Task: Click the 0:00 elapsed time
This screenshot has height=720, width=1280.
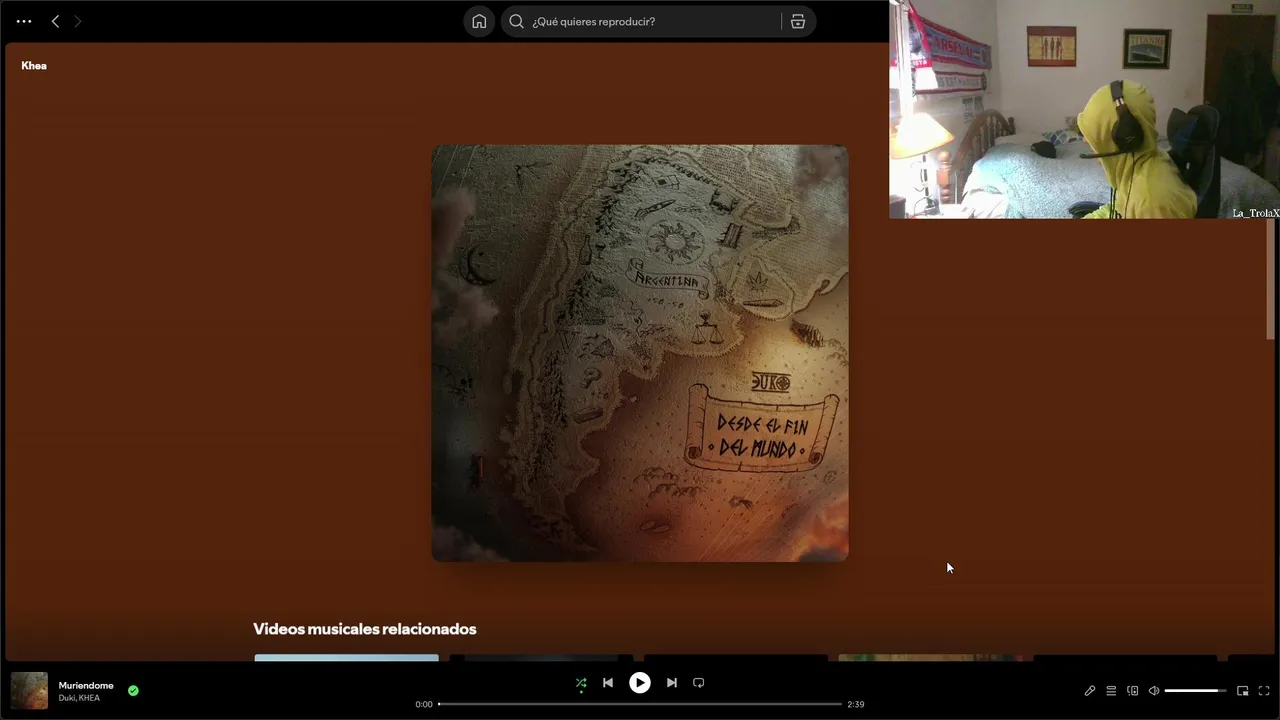Action: point(424,704)
